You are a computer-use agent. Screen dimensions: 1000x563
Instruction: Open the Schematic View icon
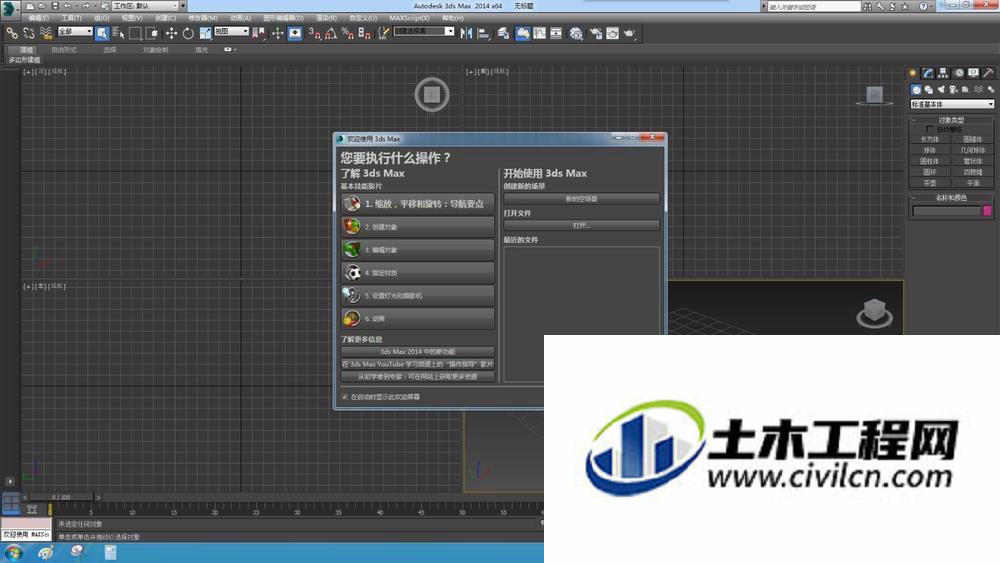556,33
